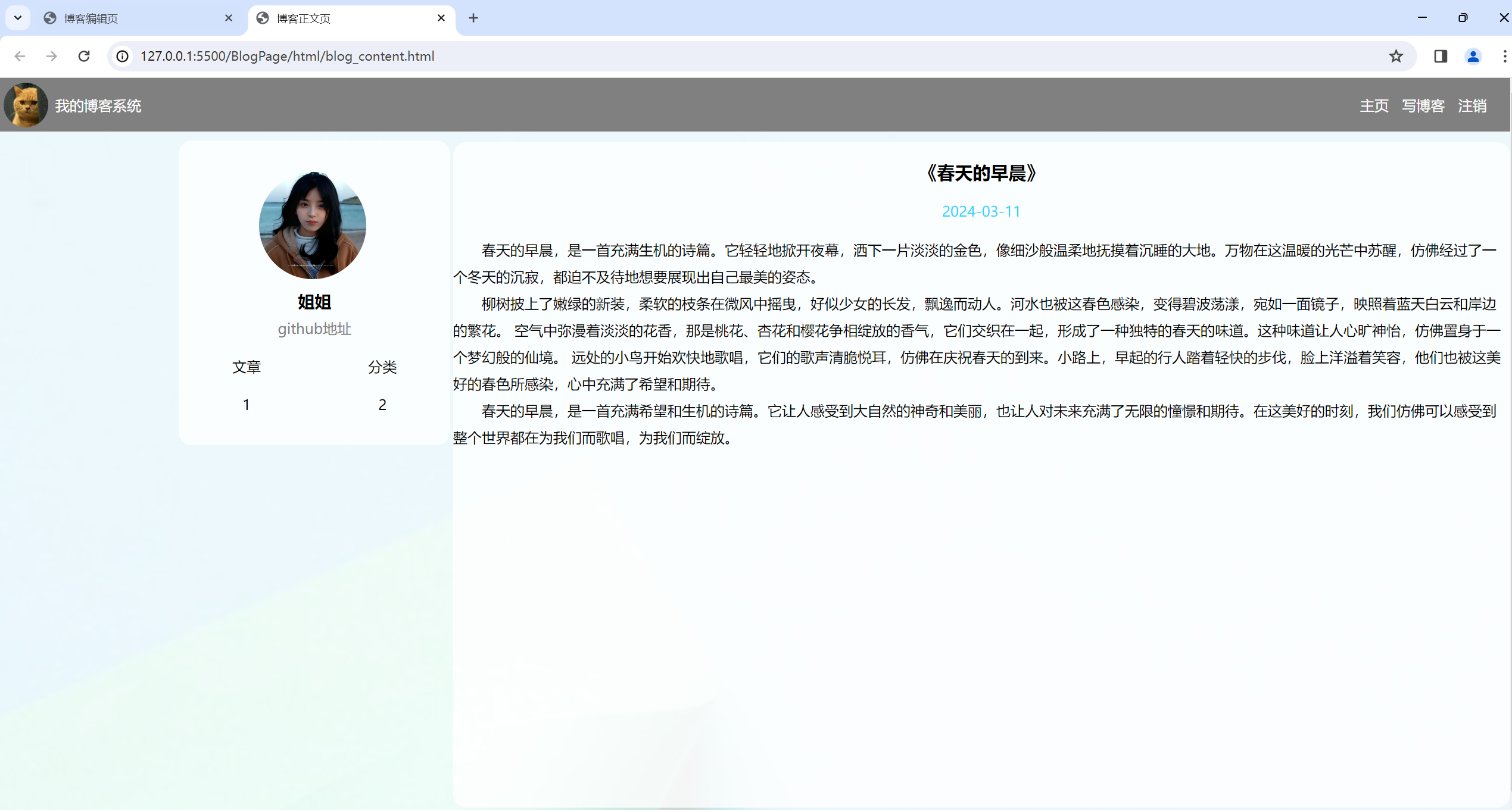Switch to the 博客编辑页 tab
This screenshot has height=810, width=1512.
coord(139,18)
